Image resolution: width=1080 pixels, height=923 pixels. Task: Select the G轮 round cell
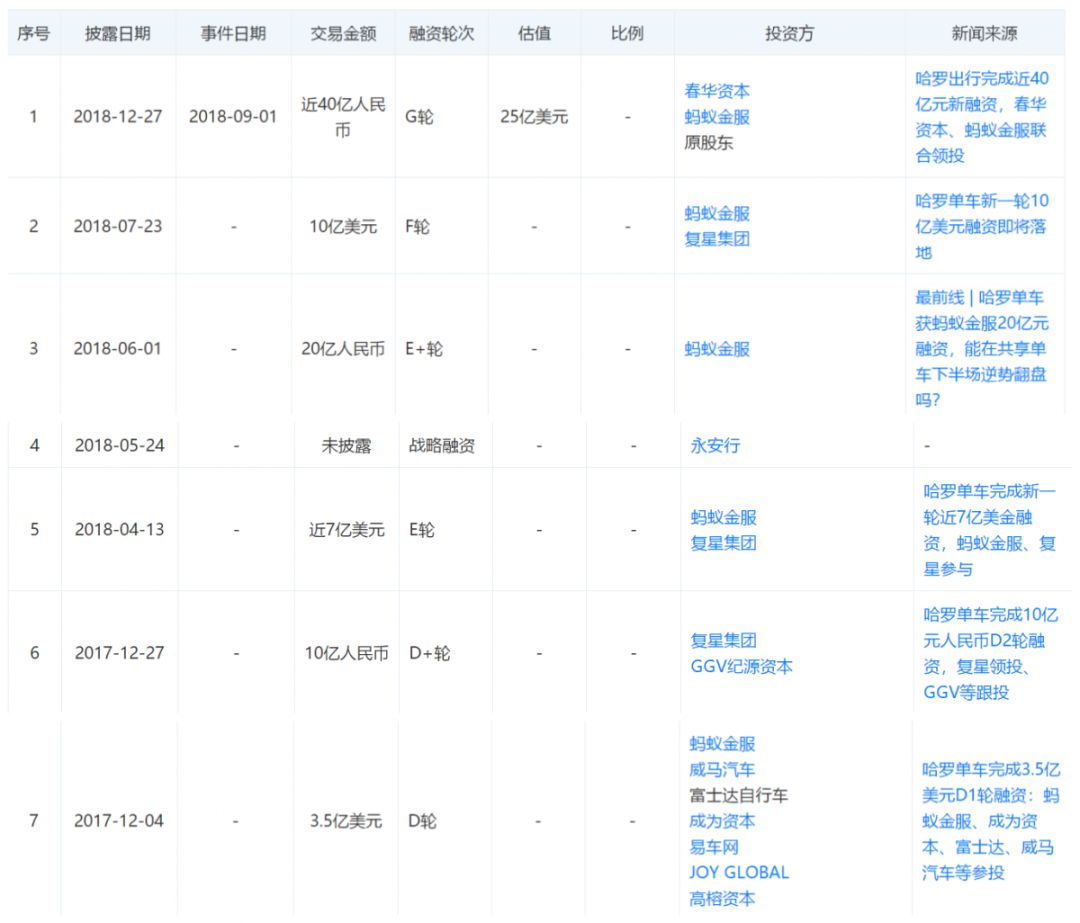[x=419, y=117]
